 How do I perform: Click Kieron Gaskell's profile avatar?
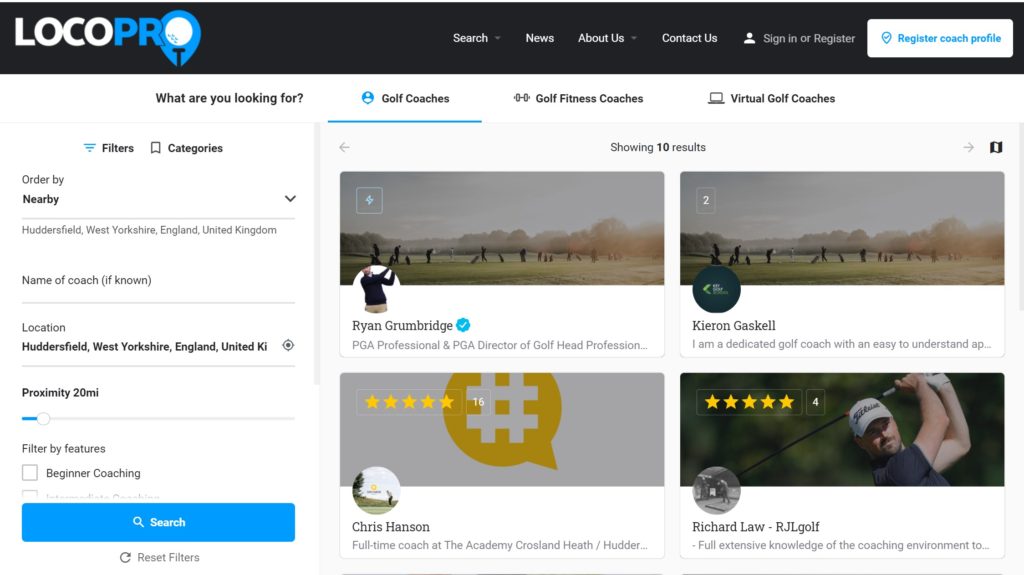coord(716,289)
